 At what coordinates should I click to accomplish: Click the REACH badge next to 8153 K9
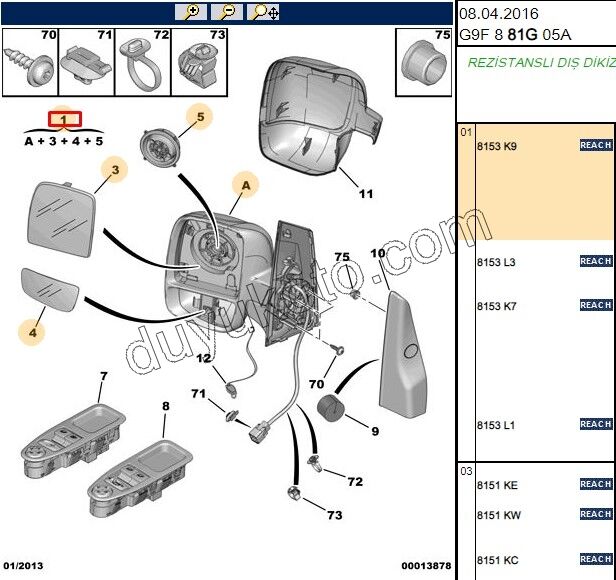[596, 146]
